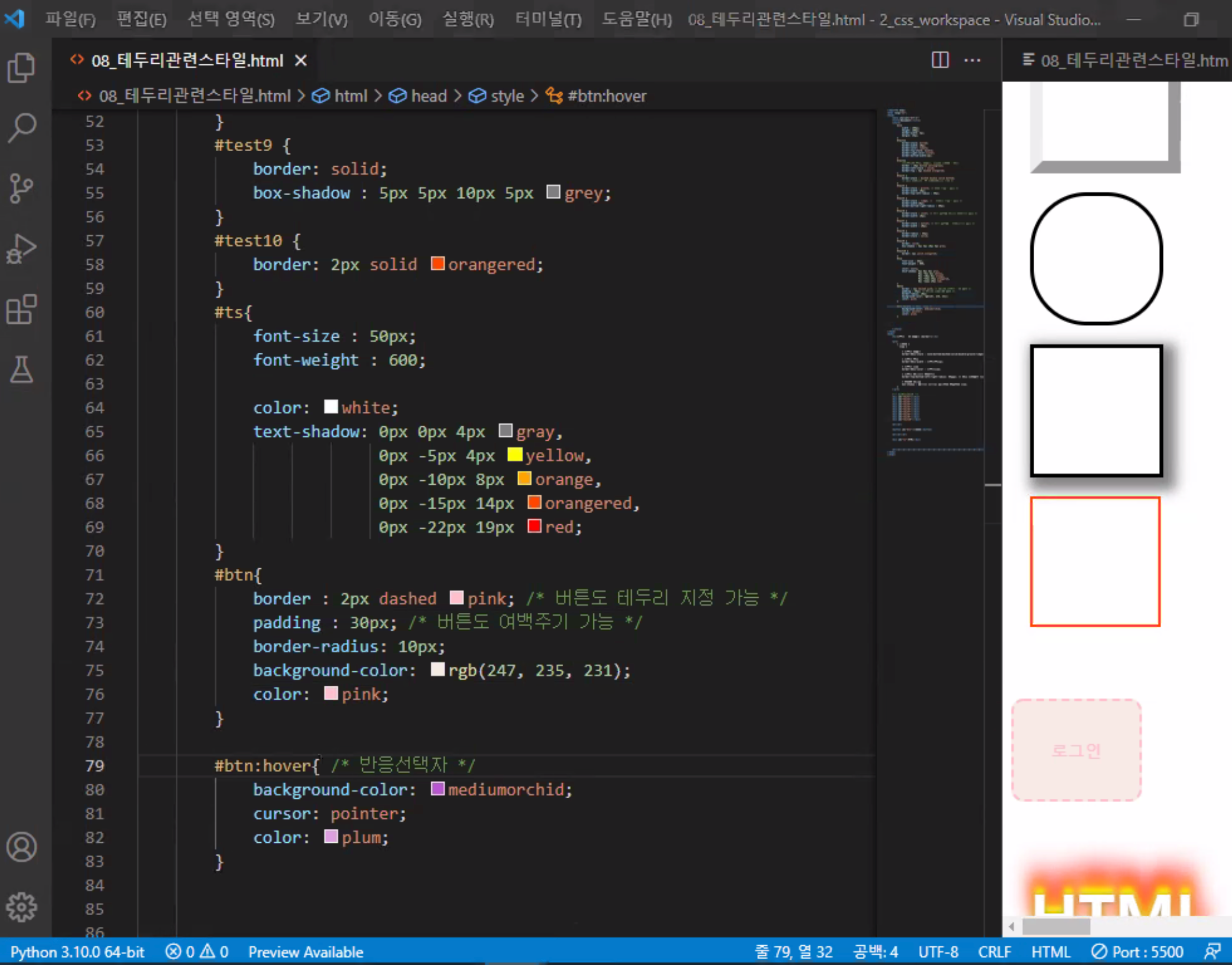
Task: Open the 보기(V) menu
Action: 322,20
